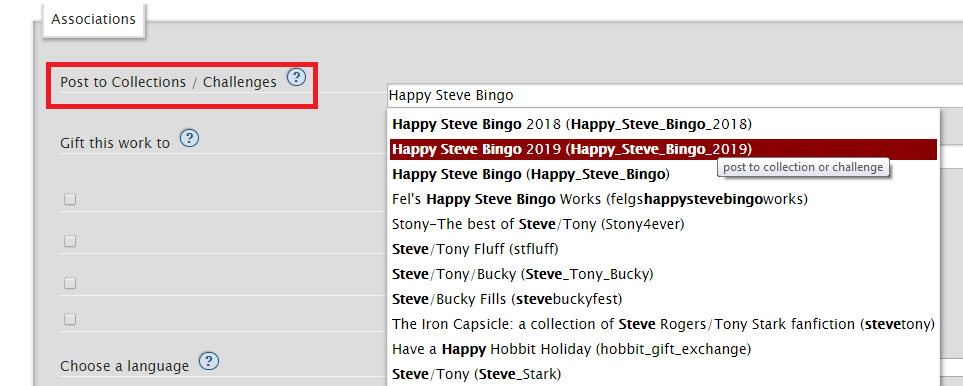Choose Steve/Tony/Bucky collection suggestion

pos(663,274)
